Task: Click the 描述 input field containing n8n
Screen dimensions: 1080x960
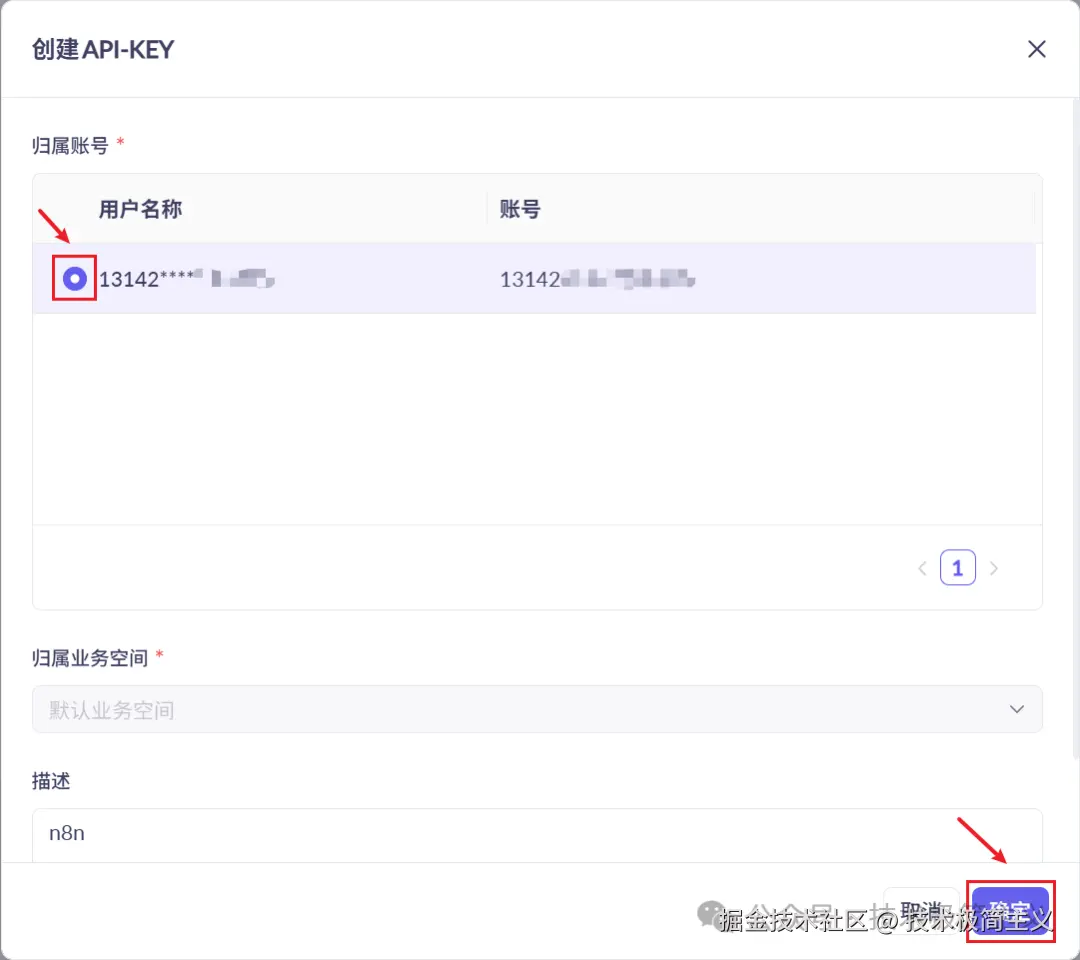Action: pos(537,835)
